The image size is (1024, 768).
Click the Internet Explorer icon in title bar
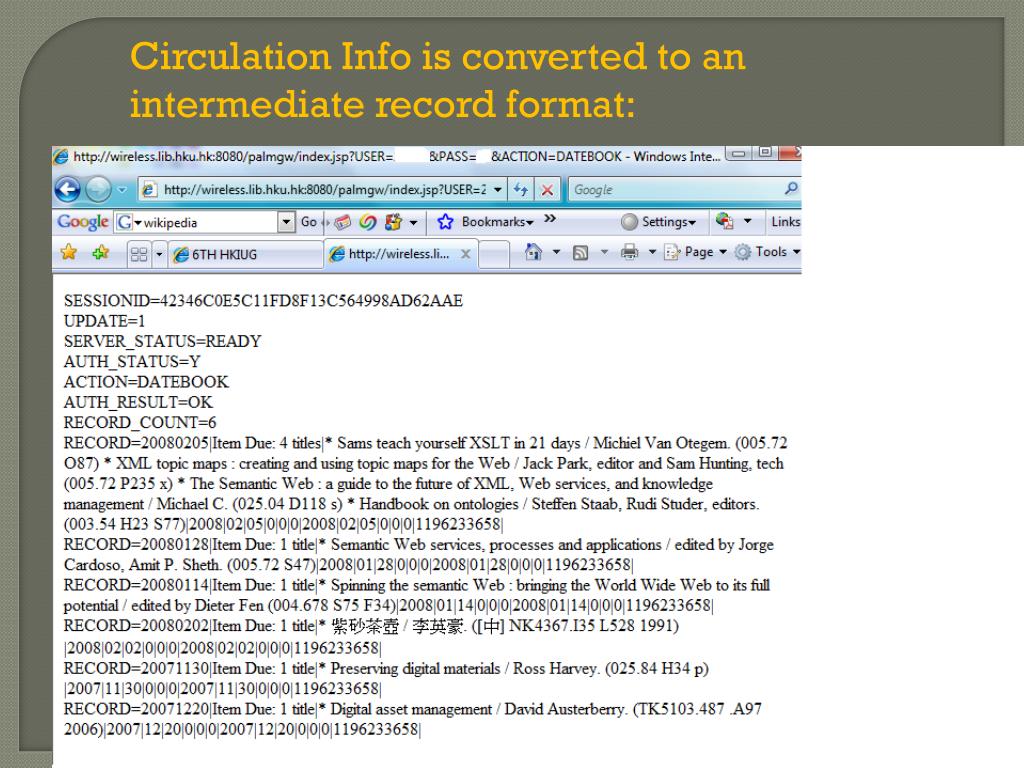61,157
